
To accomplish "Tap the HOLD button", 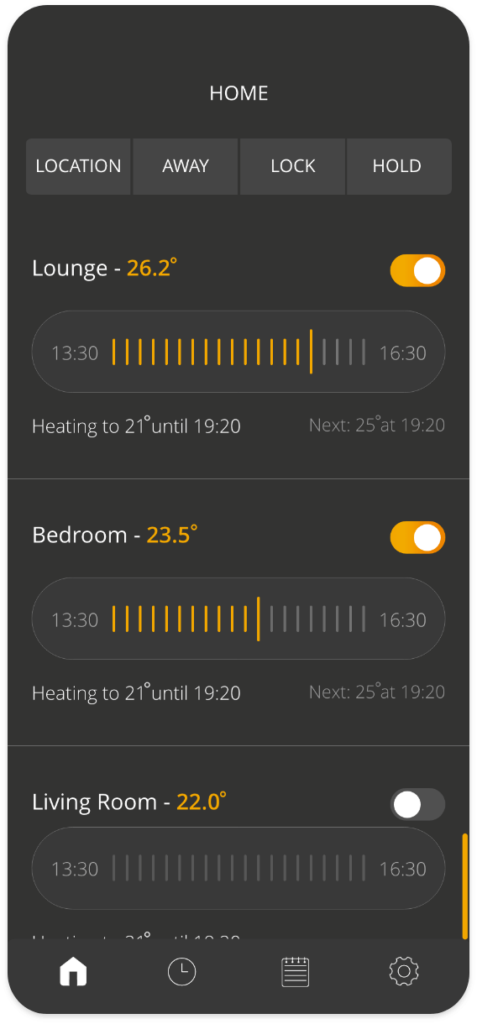I will pyautogui.click(x=399, y=166).
